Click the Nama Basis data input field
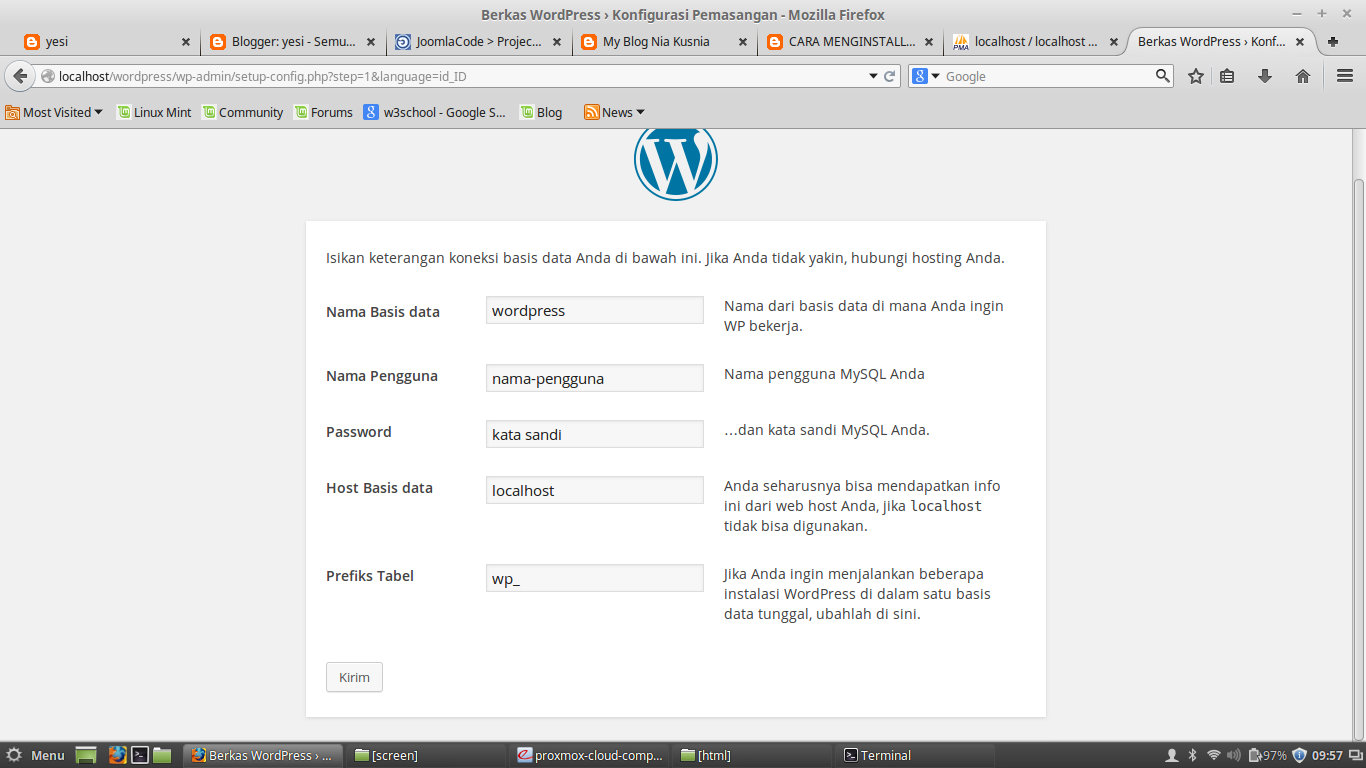This screenshot has width=1366, height=768. 594,310
